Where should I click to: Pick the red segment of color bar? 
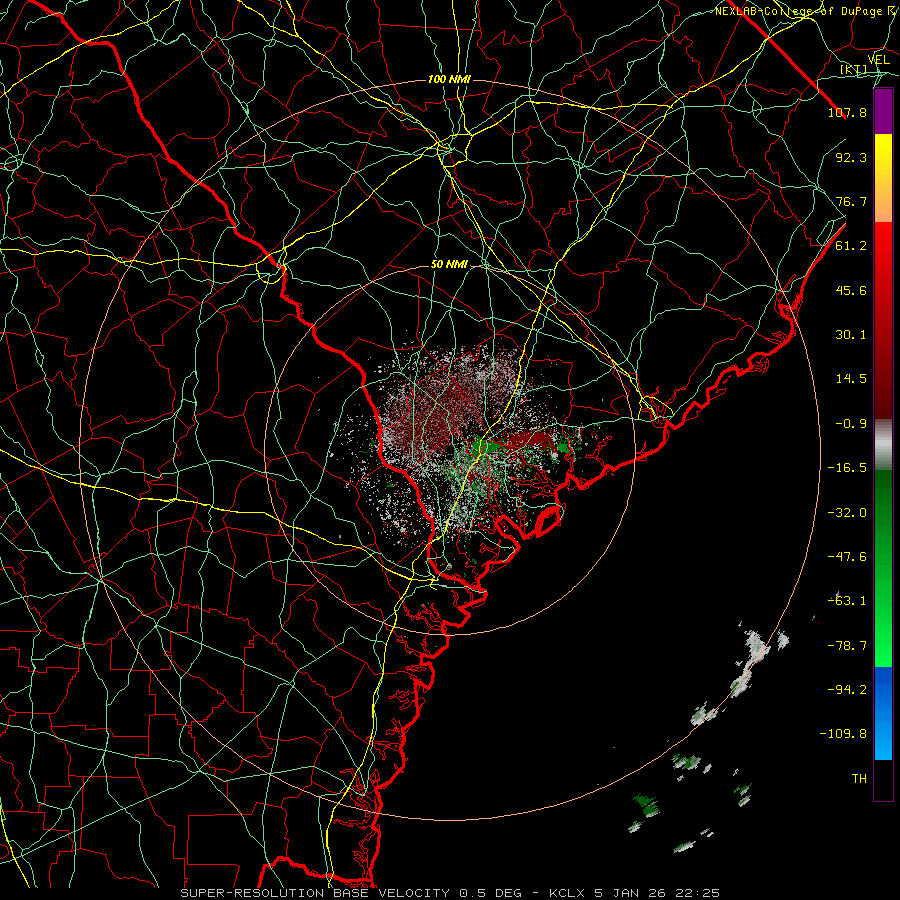[x=883, y=320]
